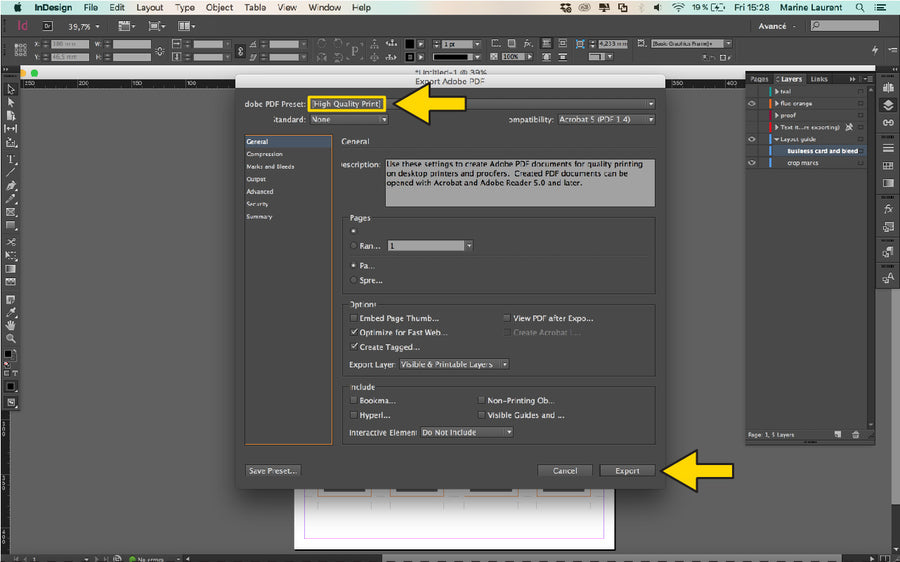Viewport: 900px width, 562px height.
Task: Click the Cancel button
Action: (x=565, y=471)
